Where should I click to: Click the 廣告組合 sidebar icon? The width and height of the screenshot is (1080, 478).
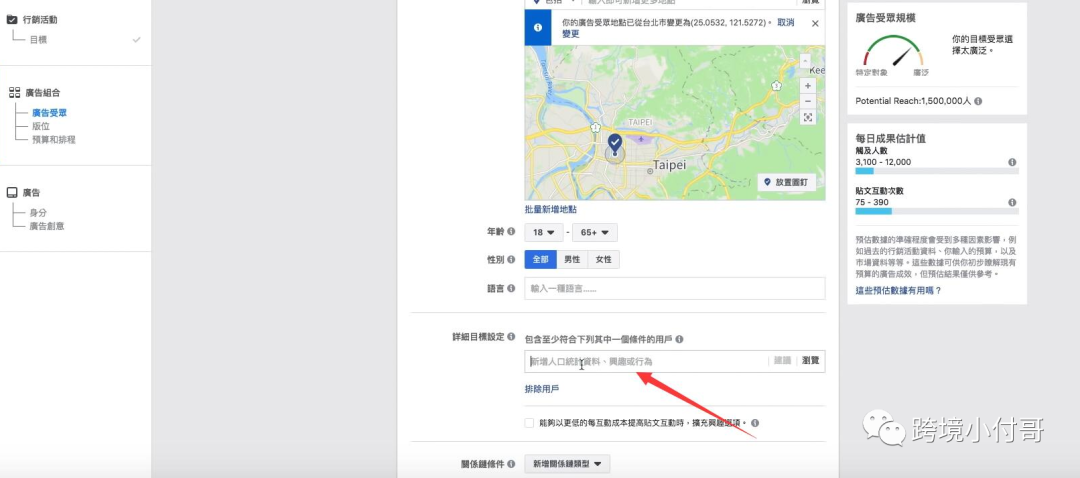tap(14, 92)
